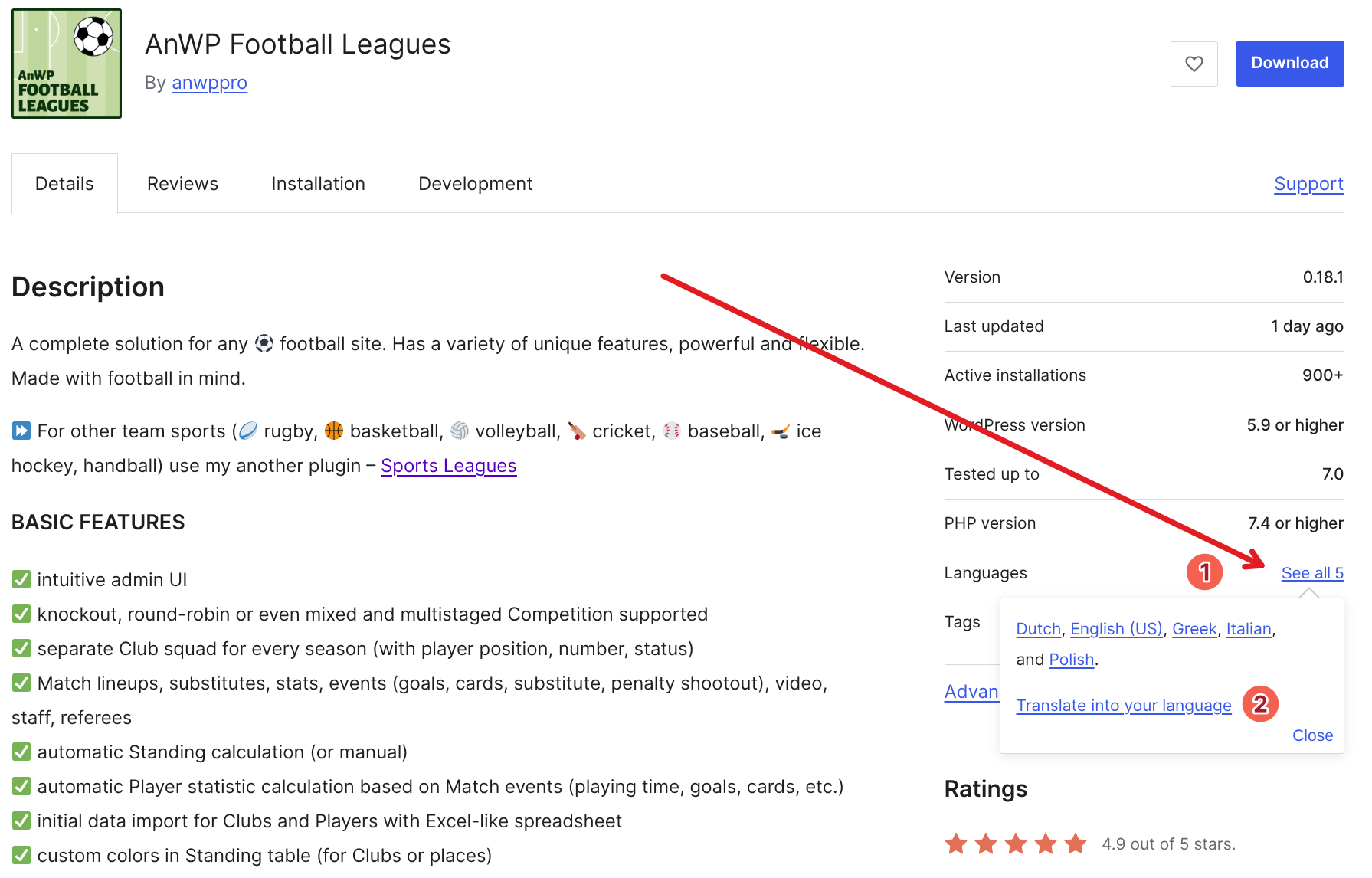Click the AnWP Football Leagues title
Viewport: 1372px width, 878px height.
pos(298,44)
